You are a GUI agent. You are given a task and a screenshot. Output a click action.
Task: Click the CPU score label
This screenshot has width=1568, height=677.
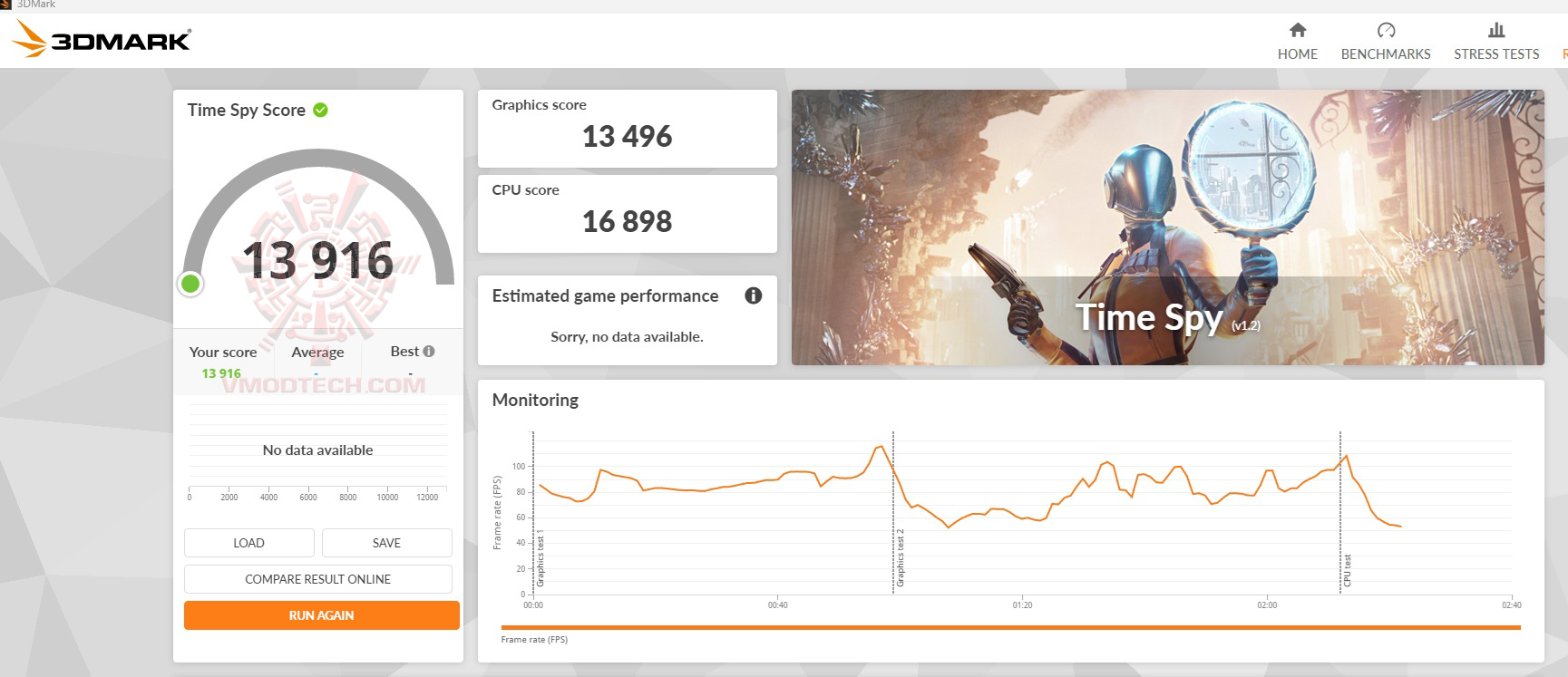(526, 190)
